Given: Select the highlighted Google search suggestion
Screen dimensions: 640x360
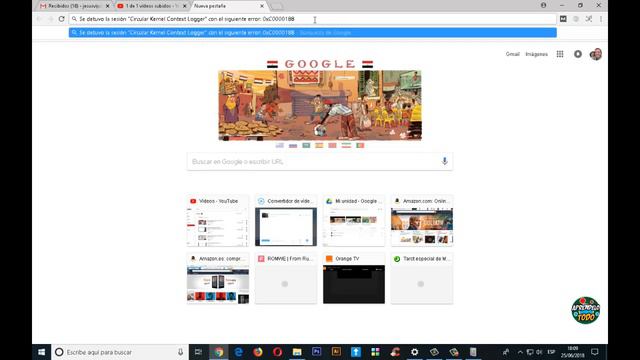Looking at the screenshot, I should click(313, 33).
